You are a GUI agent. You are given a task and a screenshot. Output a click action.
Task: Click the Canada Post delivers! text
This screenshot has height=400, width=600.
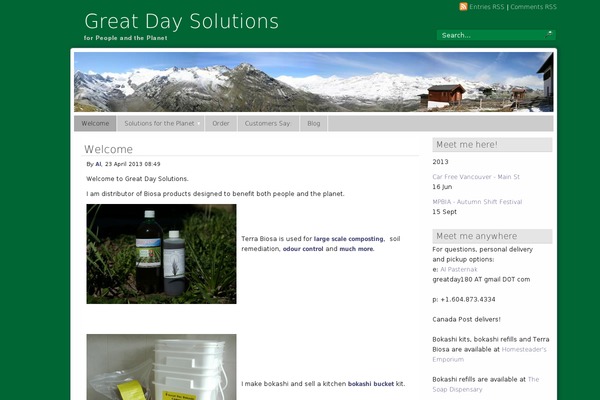[x=466, y=319]
